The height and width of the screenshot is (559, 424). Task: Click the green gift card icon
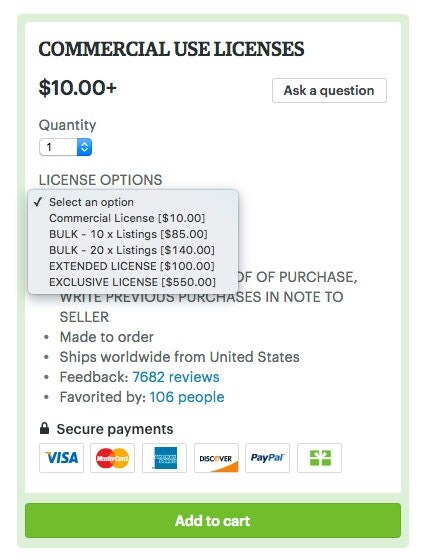[320, 458]
